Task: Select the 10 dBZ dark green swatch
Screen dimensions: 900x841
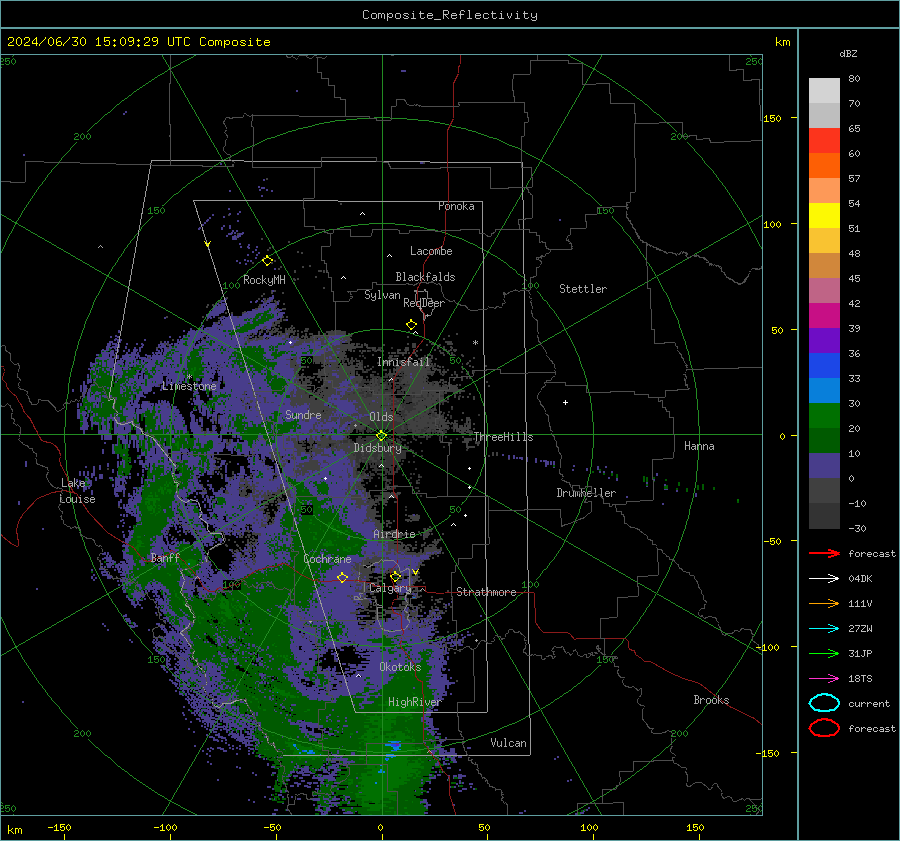Action: (x=824, y=441)
